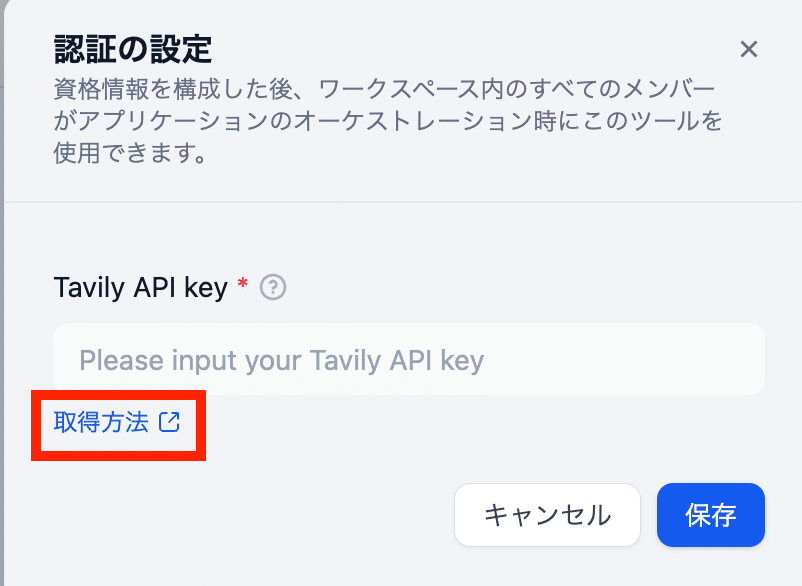Cancel the credential setup
802x586 pixels.
click(547, 515)
